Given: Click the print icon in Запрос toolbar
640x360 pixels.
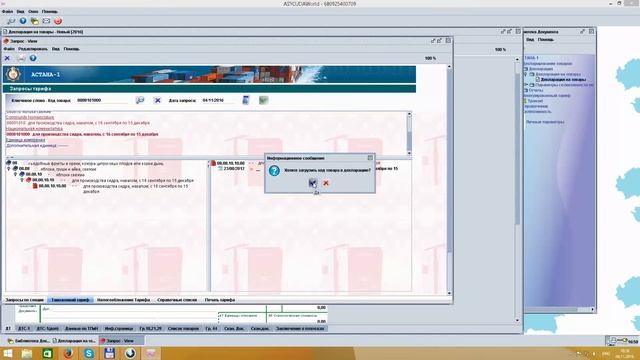Looking at the screenshot, I should click(x=21, y=58).
